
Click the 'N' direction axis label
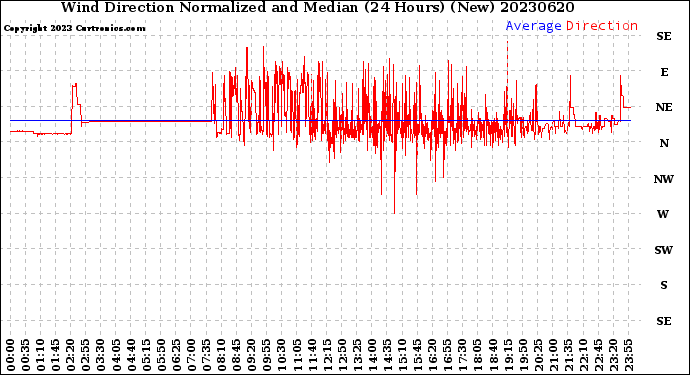(664, 143)
